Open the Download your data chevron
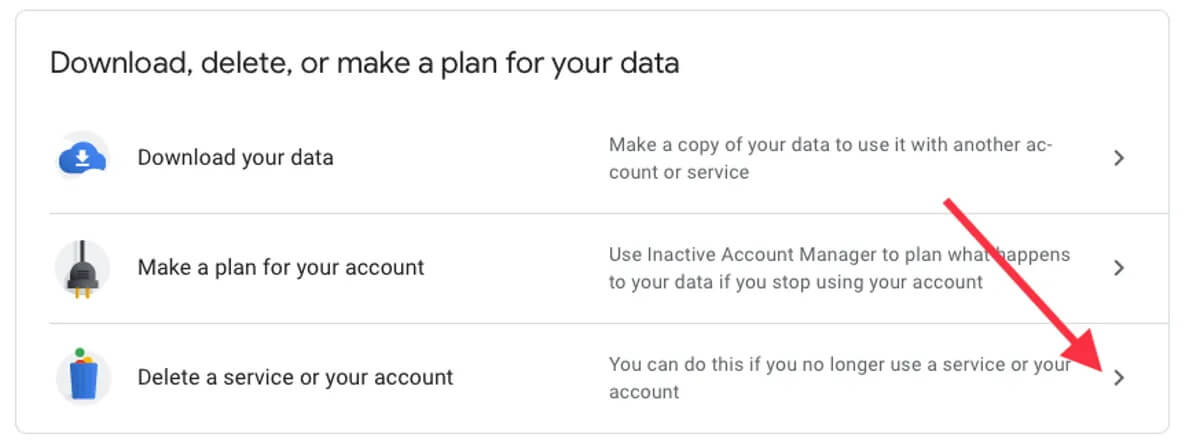1200x445 pixels. pyautogui.click(x=1119, y=158)
